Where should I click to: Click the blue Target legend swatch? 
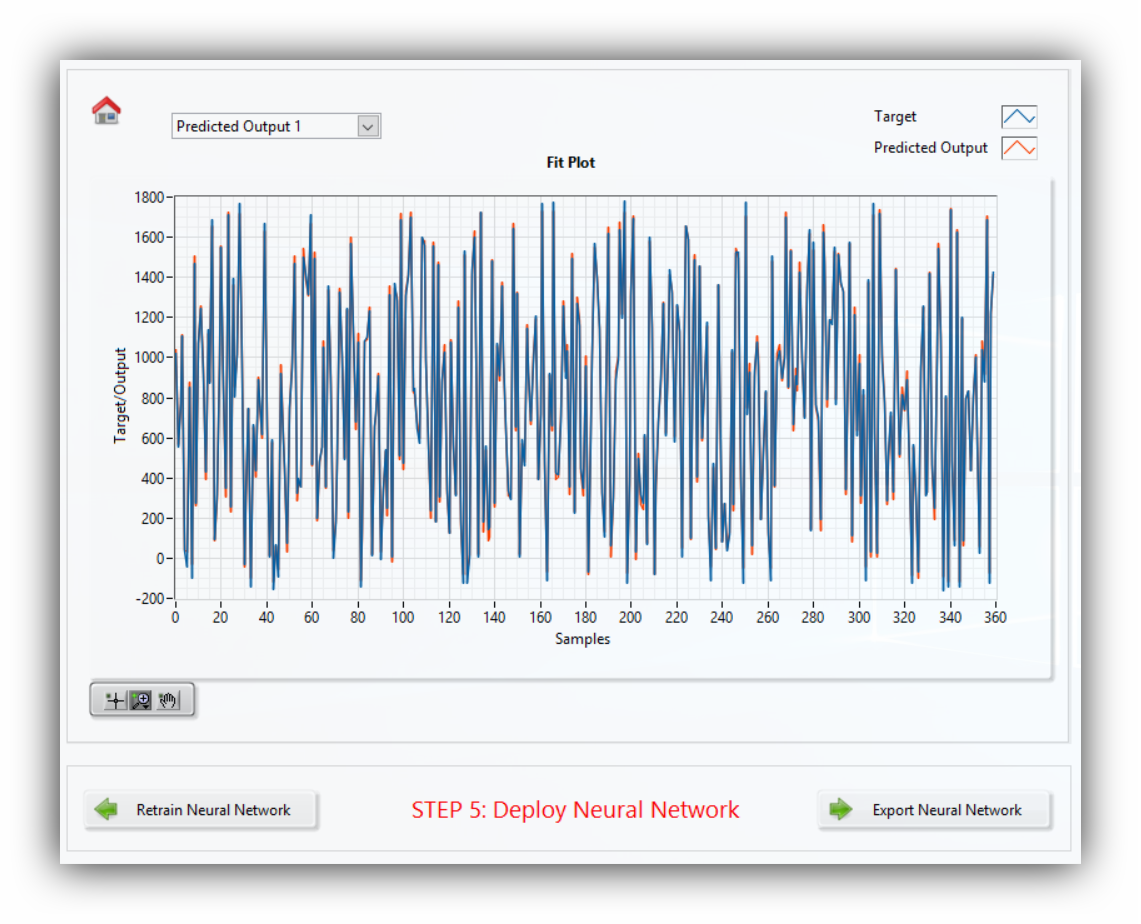1019,117
